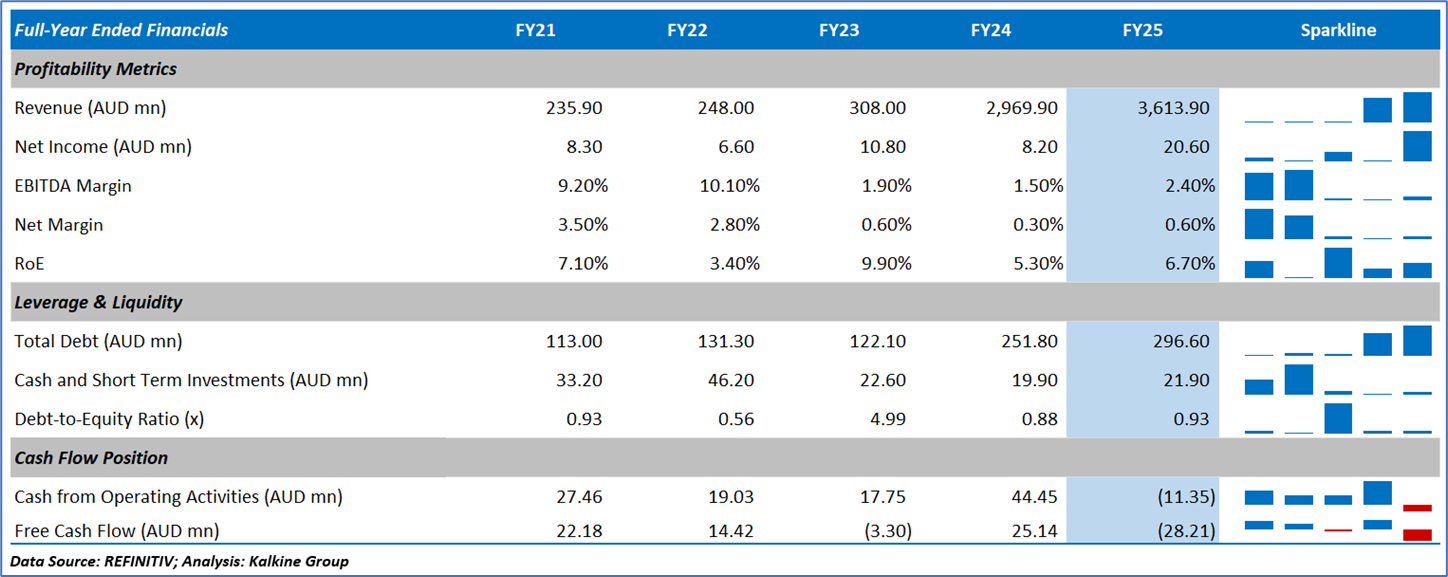Click the Debt-to-Equity Ratio sparkline
The height and width of the screenshot is (577, 1448).
click(x=1338, y=419)
